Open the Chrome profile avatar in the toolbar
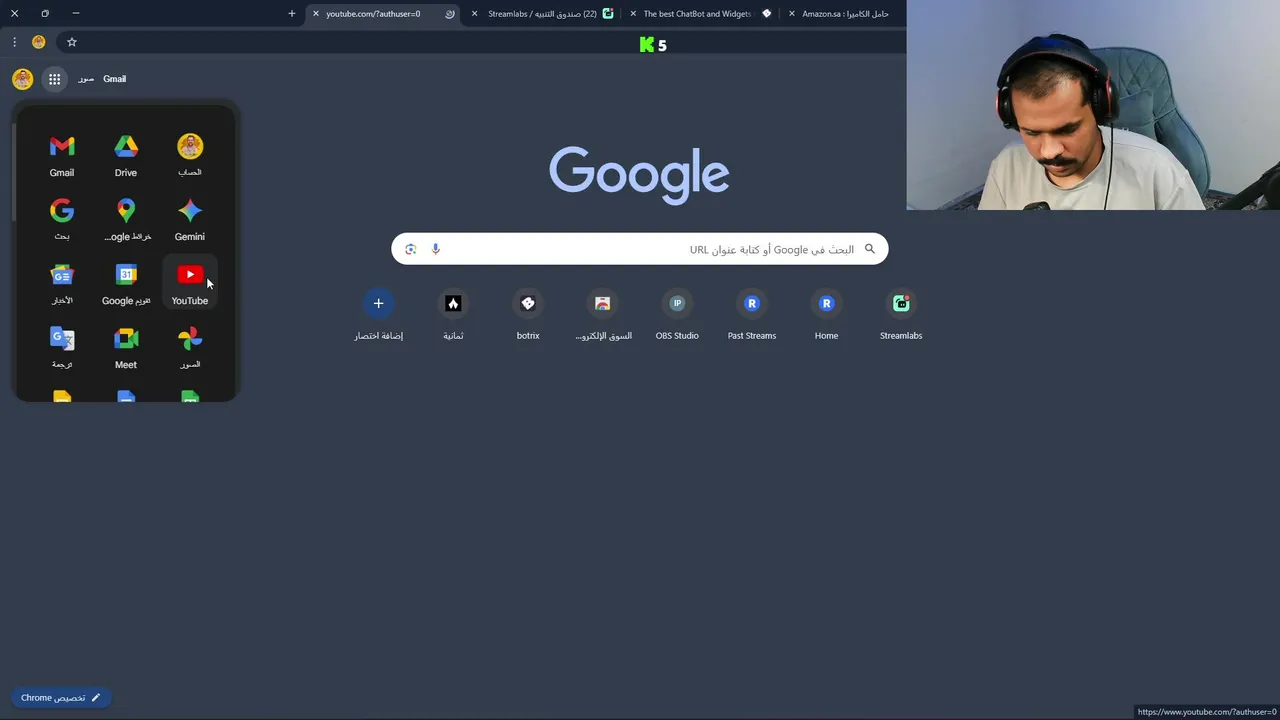The height and width of the screenshot is (720, 1280). pos(39,42)
